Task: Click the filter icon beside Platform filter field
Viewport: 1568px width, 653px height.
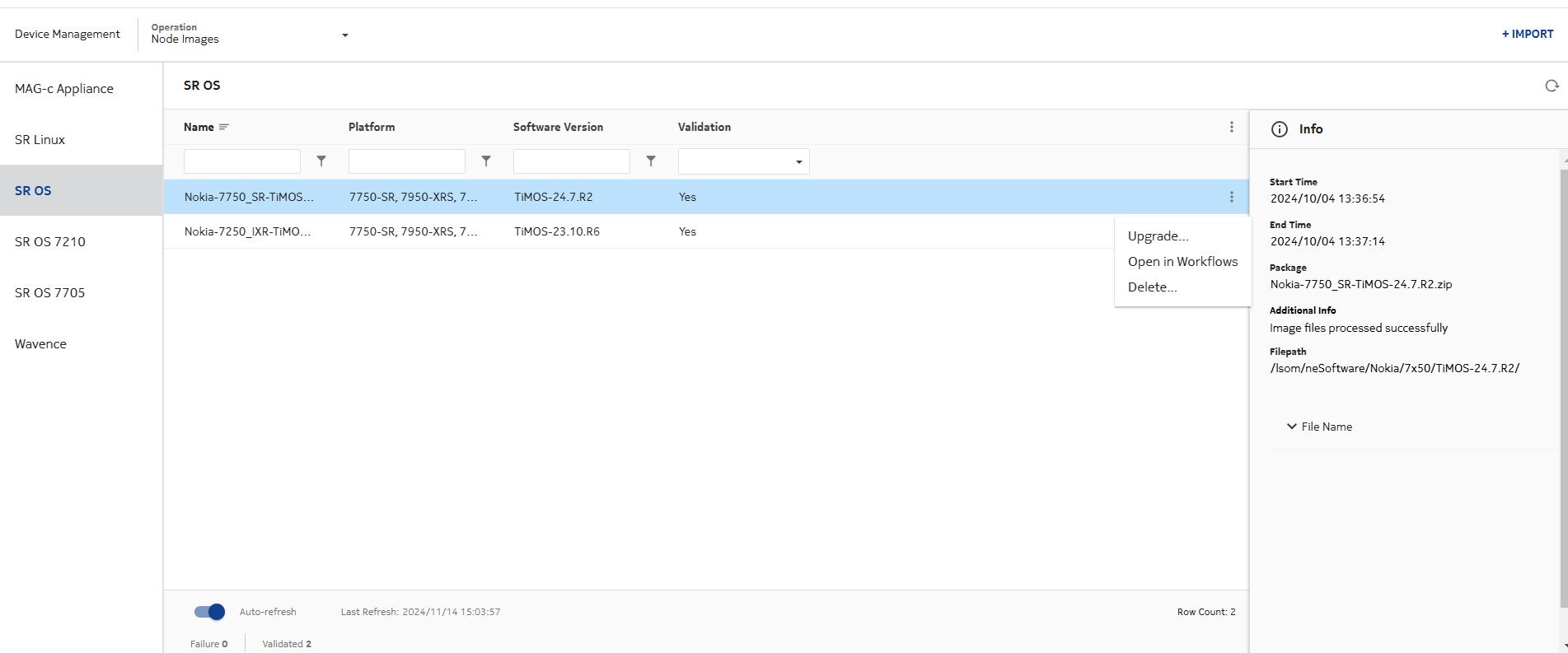Action: tap(486, 161)
